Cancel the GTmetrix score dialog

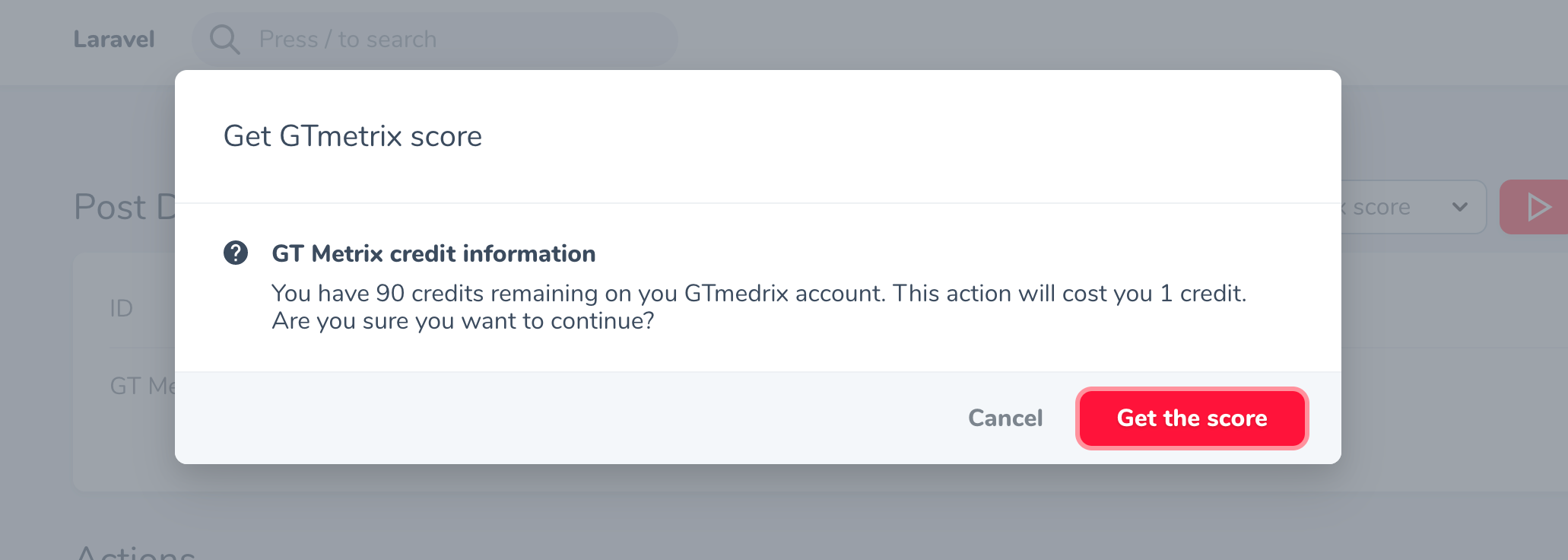point(1005,418)
